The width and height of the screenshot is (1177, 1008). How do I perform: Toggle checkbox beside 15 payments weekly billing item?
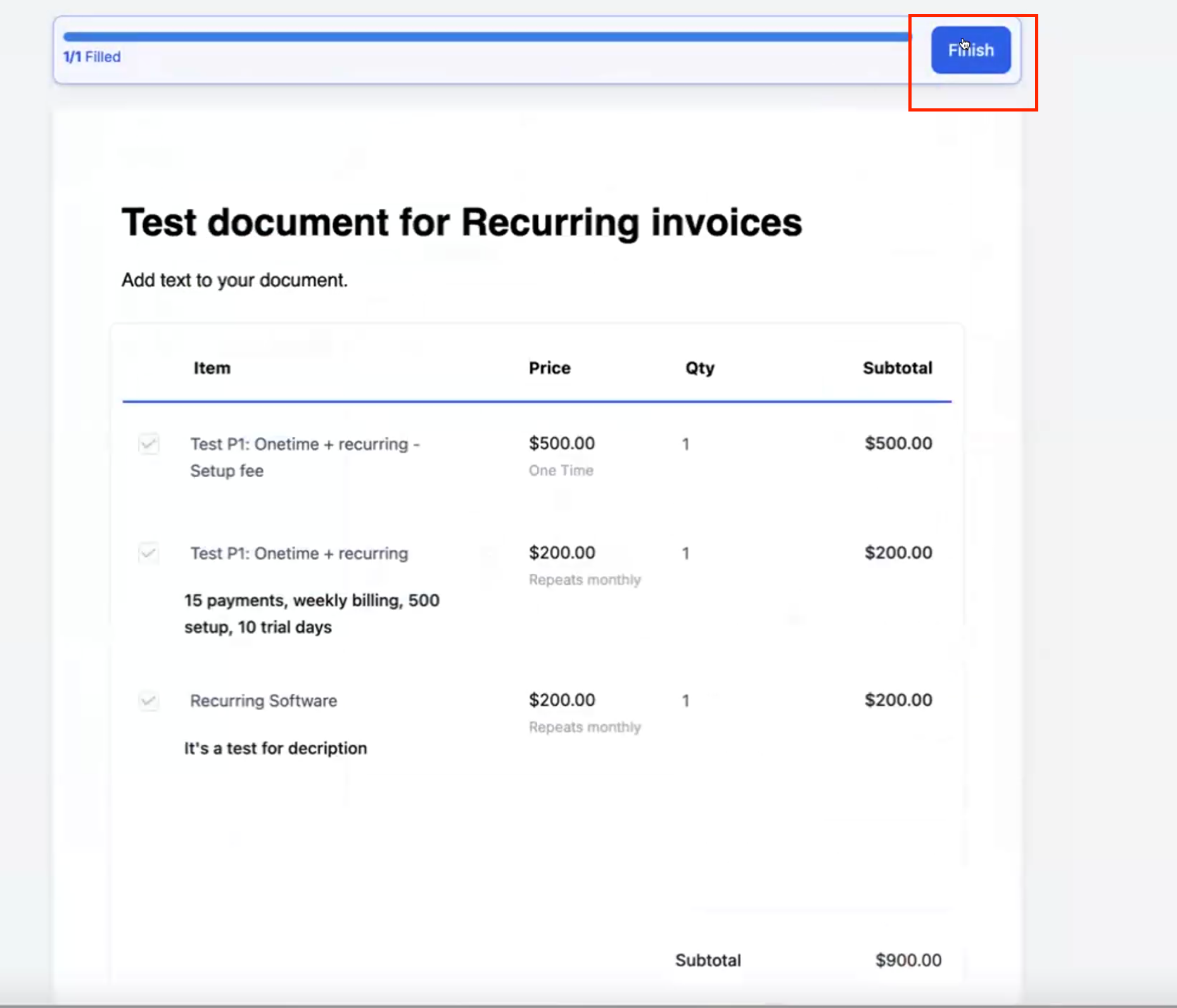[x=149, y=553]
